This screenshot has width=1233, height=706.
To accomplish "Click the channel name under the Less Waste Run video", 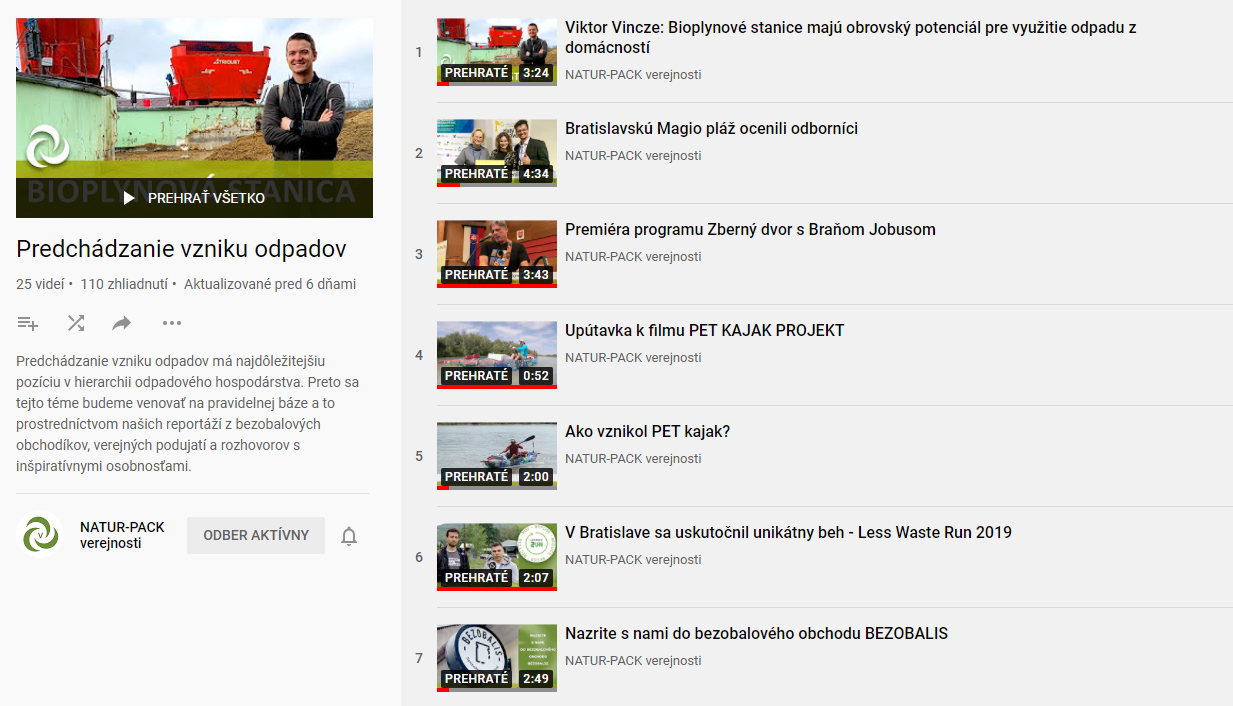I will point(633,560).
